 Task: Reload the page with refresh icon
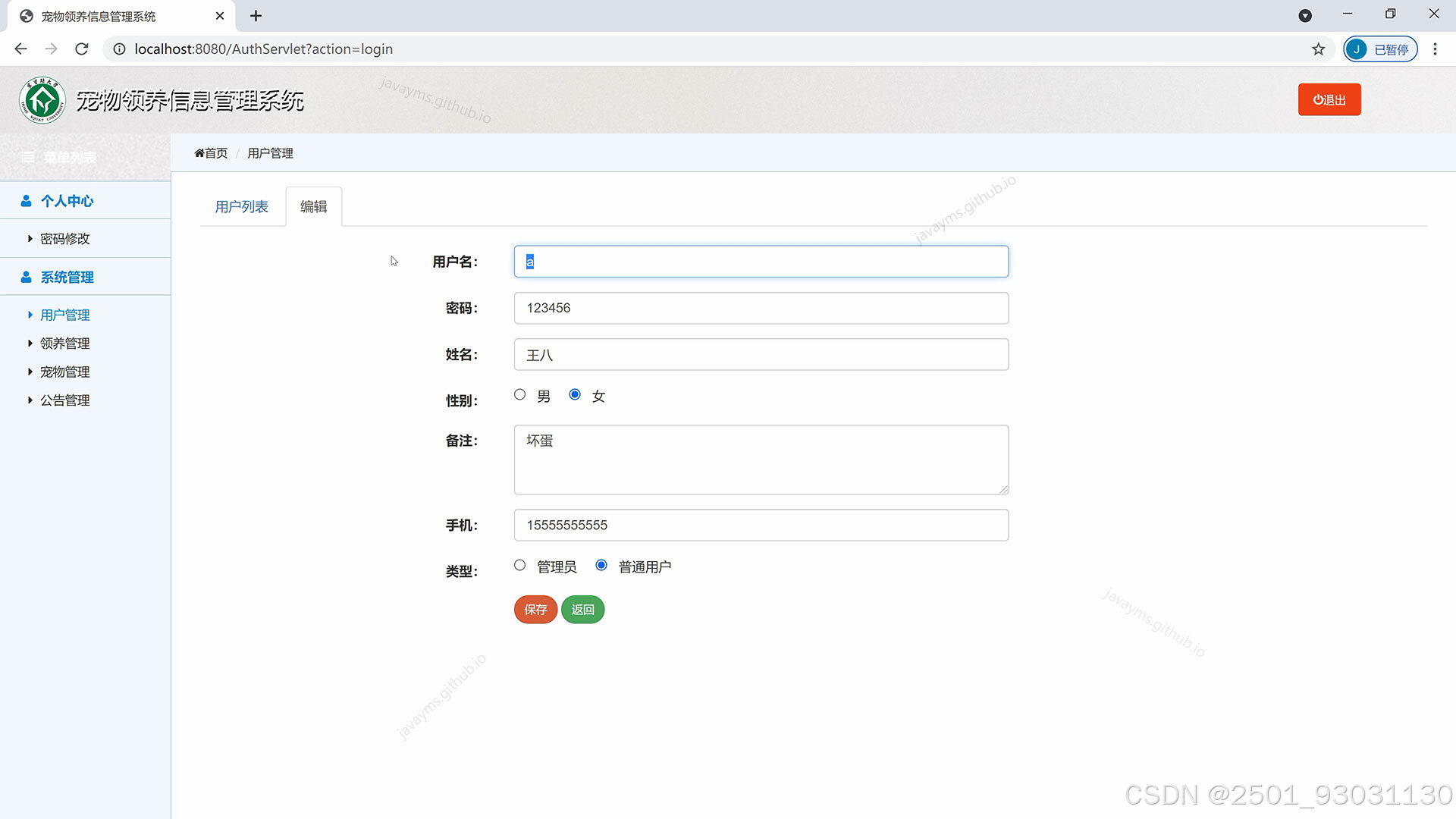[82, 49]
